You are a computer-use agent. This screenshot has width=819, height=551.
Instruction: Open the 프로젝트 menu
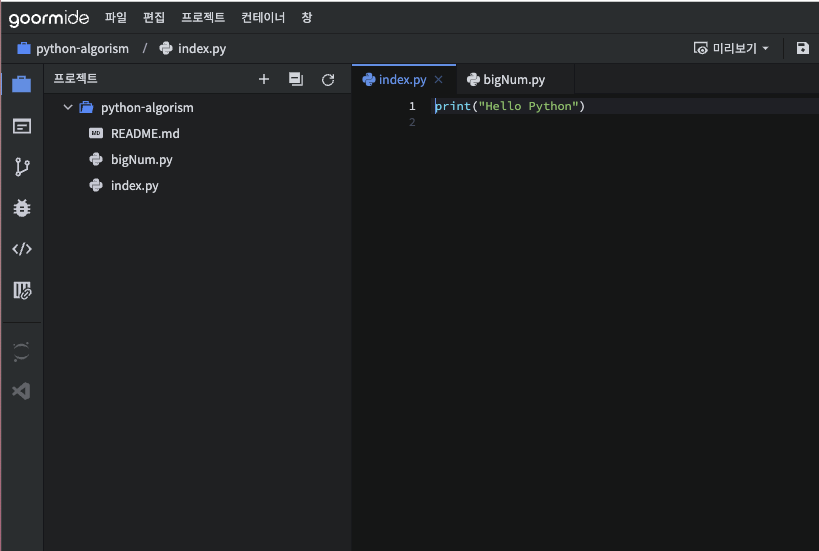(203, 17)
